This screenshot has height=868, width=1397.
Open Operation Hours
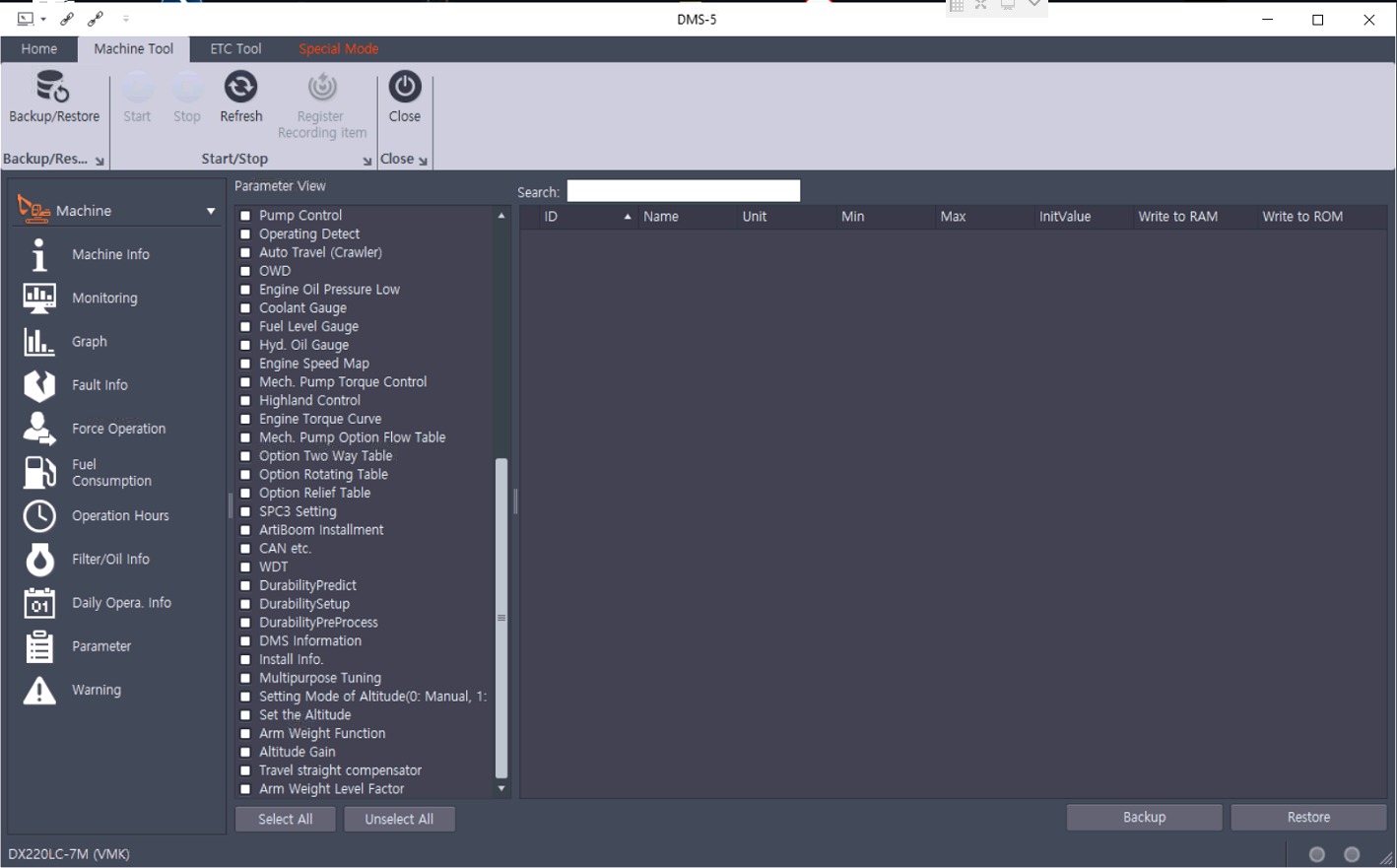120,515
